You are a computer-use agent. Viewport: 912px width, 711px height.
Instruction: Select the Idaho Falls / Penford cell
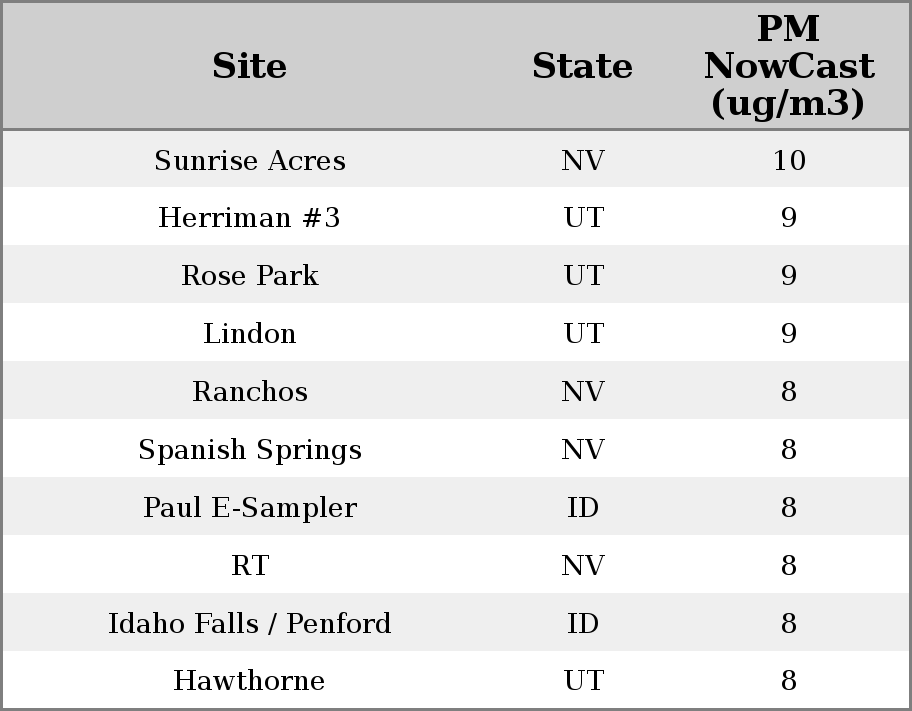click(x=250, y=623)
